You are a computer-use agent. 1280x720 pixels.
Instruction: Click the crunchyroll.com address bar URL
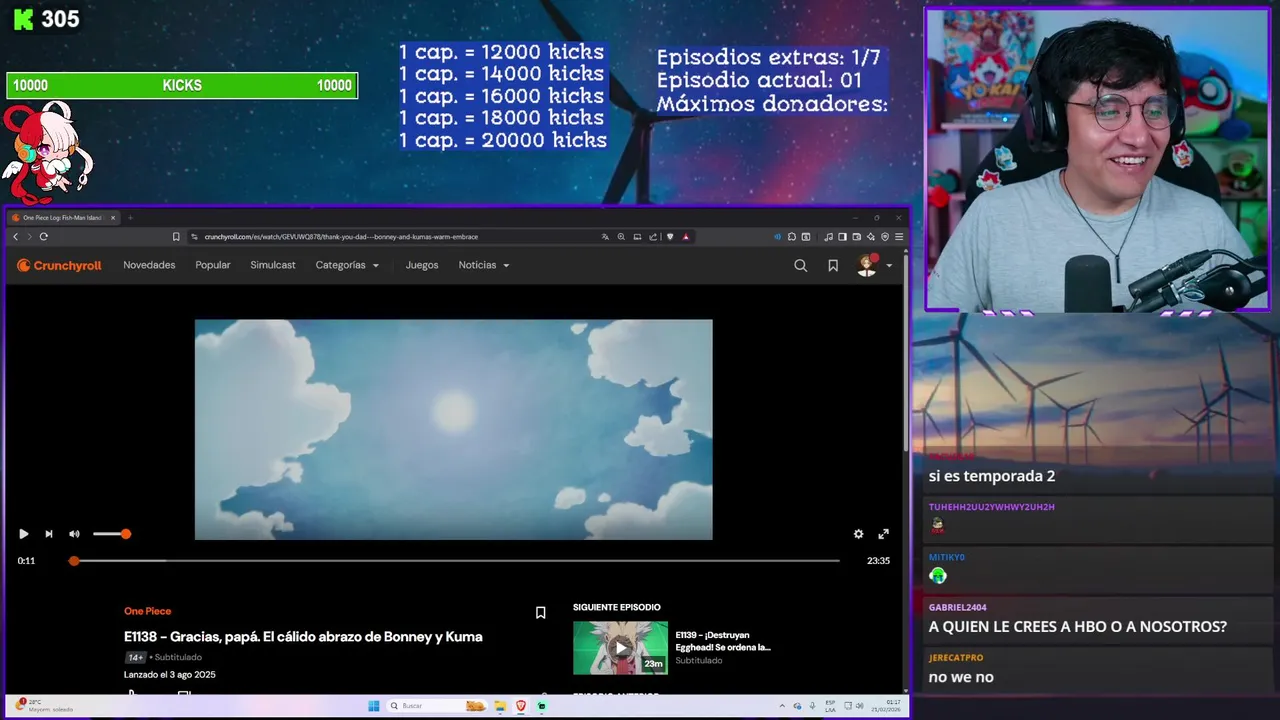[x=341, y=237]
